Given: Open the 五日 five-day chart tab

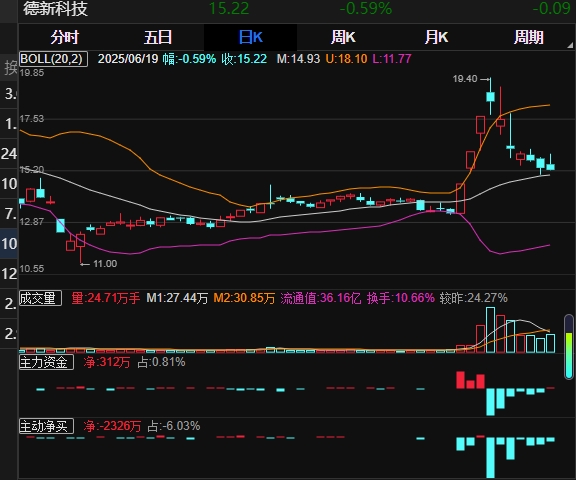Looking at the screenshot, I should (x=158, y=37).
